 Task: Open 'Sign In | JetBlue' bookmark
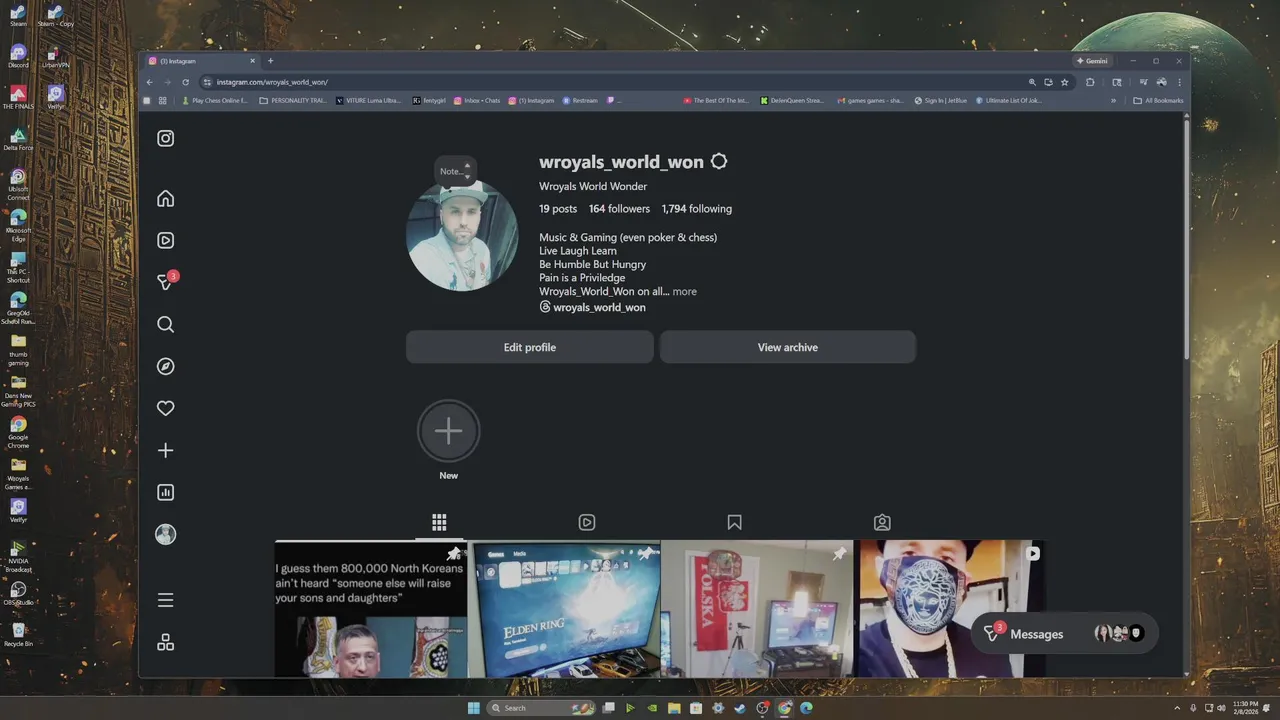(941, 100)
